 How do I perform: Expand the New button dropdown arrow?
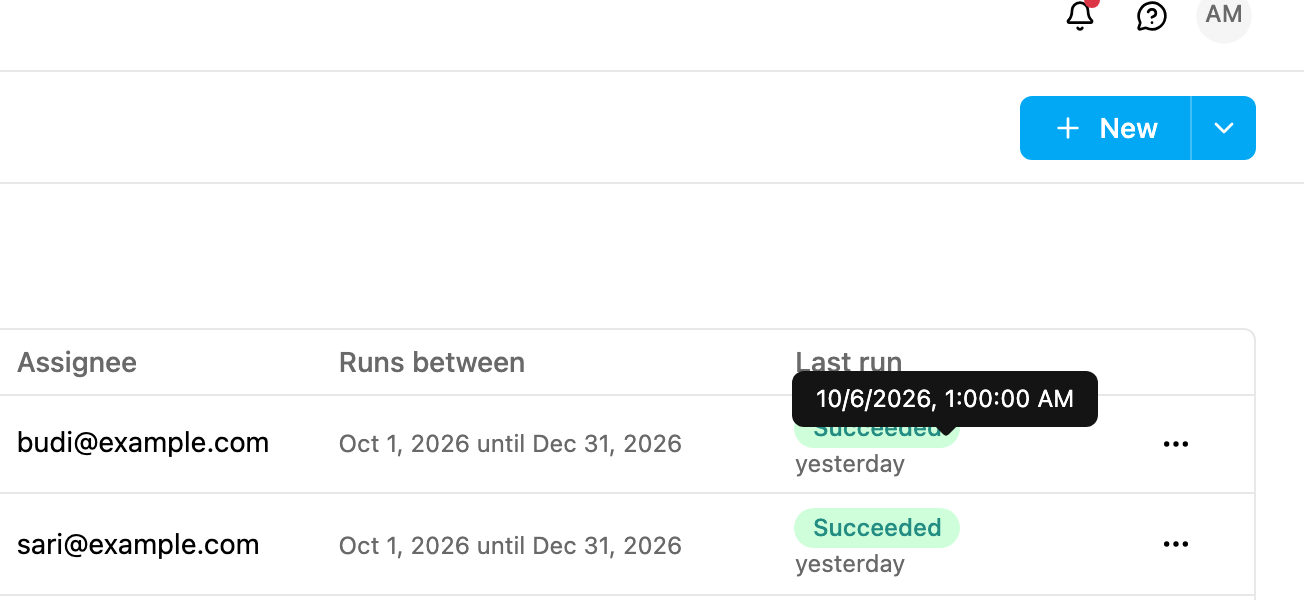1224,128
